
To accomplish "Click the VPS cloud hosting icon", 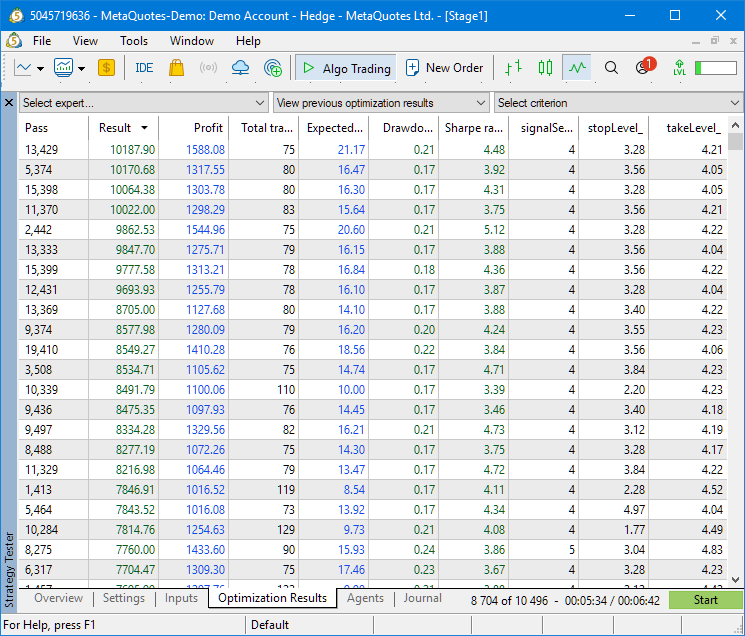I will point(240,68).
